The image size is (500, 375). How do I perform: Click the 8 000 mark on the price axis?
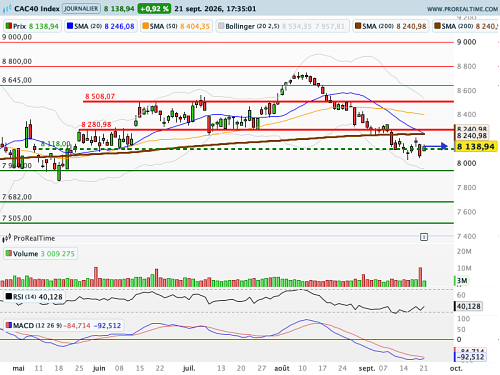466,163
